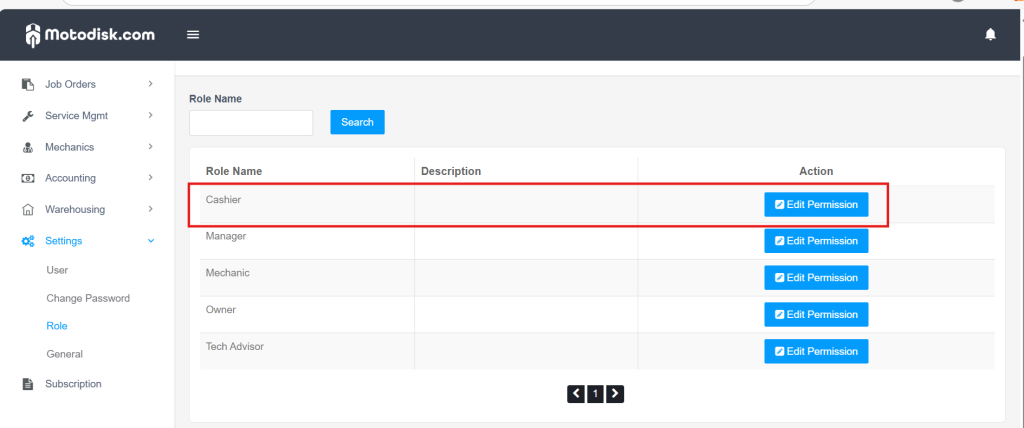Viewport: 1024px width, 428px height.
Task: Click the Motodisk.com logo
Action: coord(90,35)
